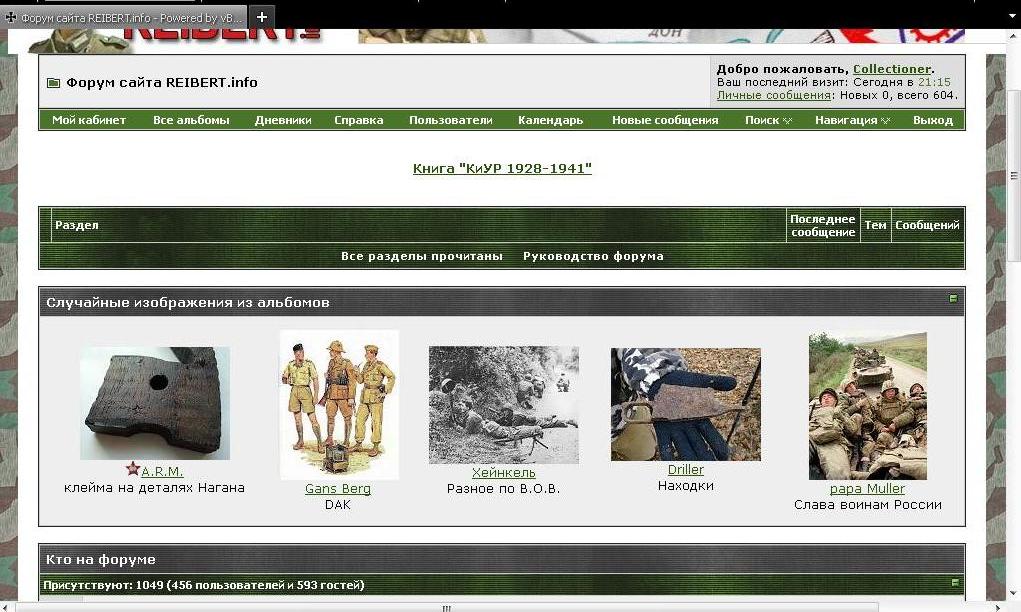Open the Справка help page
1021x612 pixels.
[359, 120]
